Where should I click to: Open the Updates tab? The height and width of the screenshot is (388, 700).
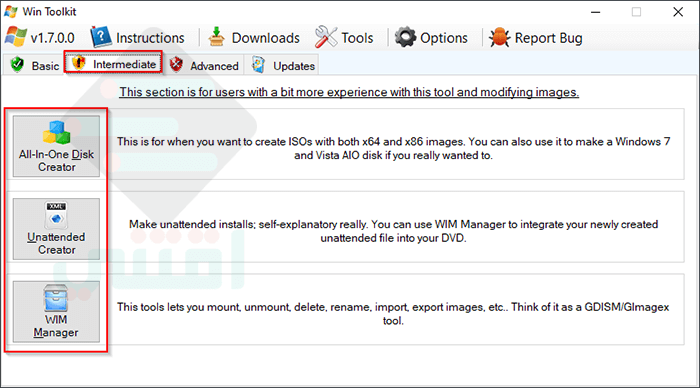point(283,65)
